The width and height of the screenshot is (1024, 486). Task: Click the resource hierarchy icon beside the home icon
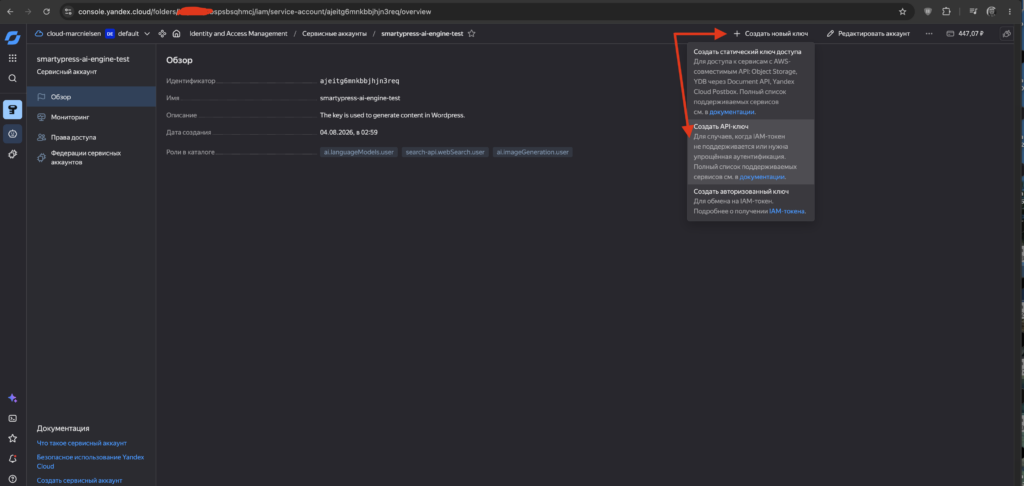162,33
